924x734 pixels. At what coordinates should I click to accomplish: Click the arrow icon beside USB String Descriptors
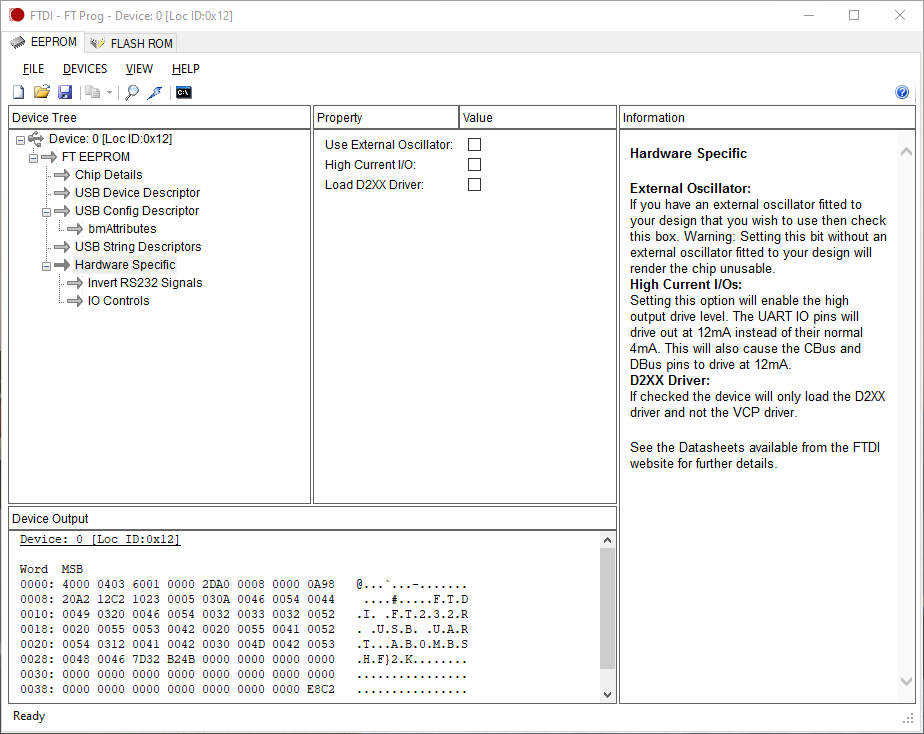point(62,247)
